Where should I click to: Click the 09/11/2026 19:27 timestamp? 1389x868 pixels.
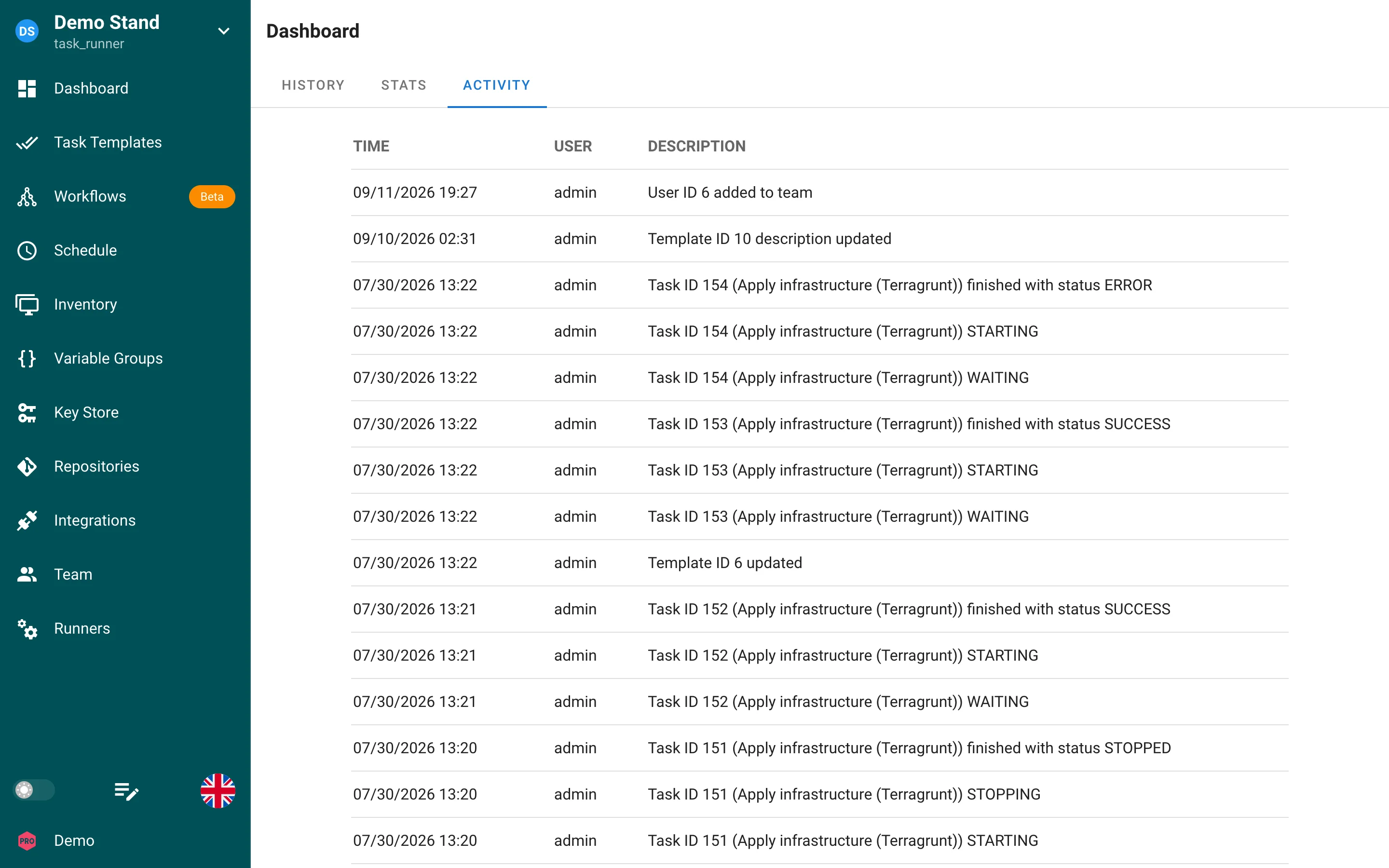[x=415, y=192]
